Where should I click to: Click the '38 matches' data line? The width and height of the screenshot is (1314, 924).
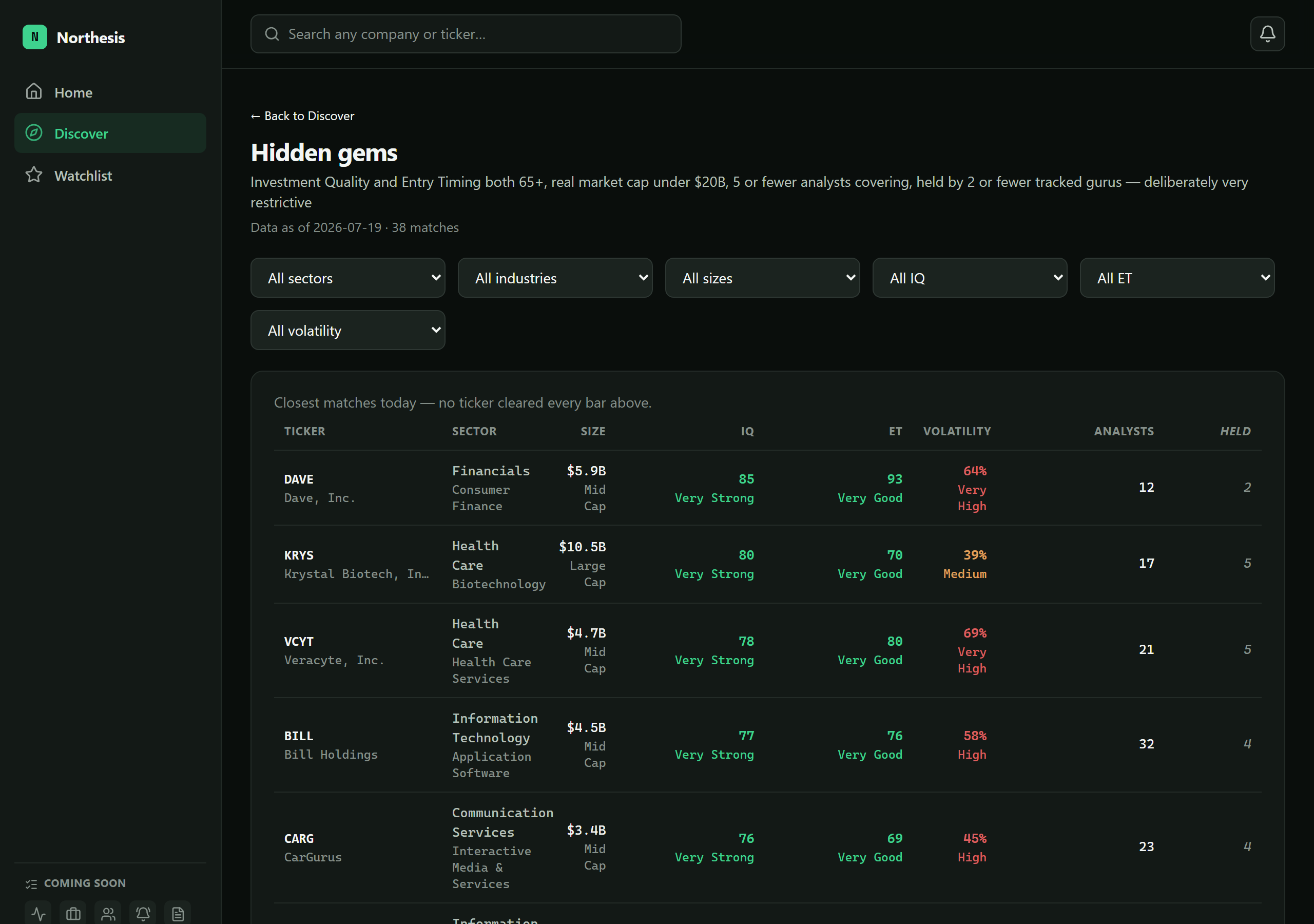pyautogui.click(x=354, y=227)
